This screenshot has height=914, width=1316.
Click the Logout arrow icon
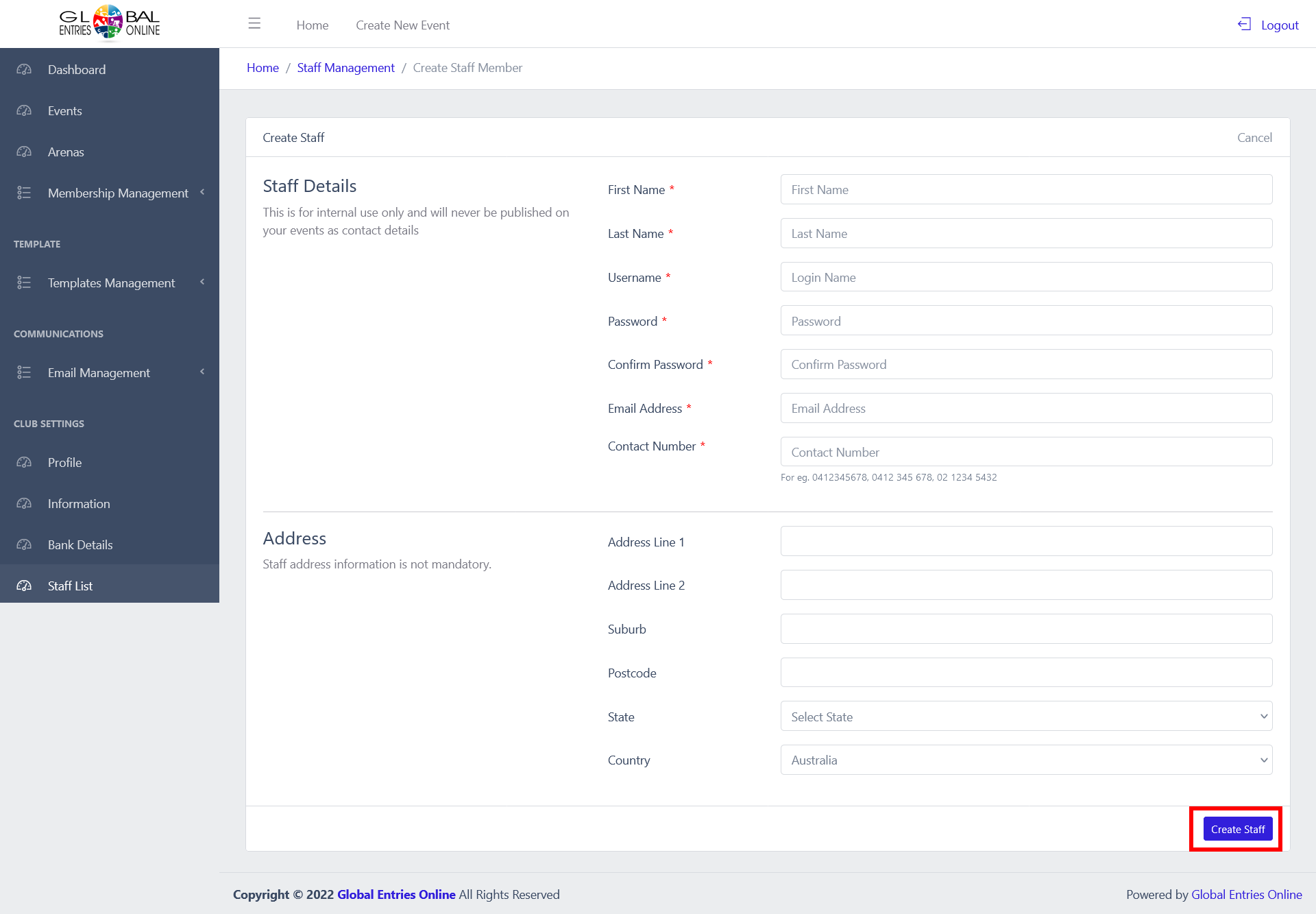(x=1244, y=25)
